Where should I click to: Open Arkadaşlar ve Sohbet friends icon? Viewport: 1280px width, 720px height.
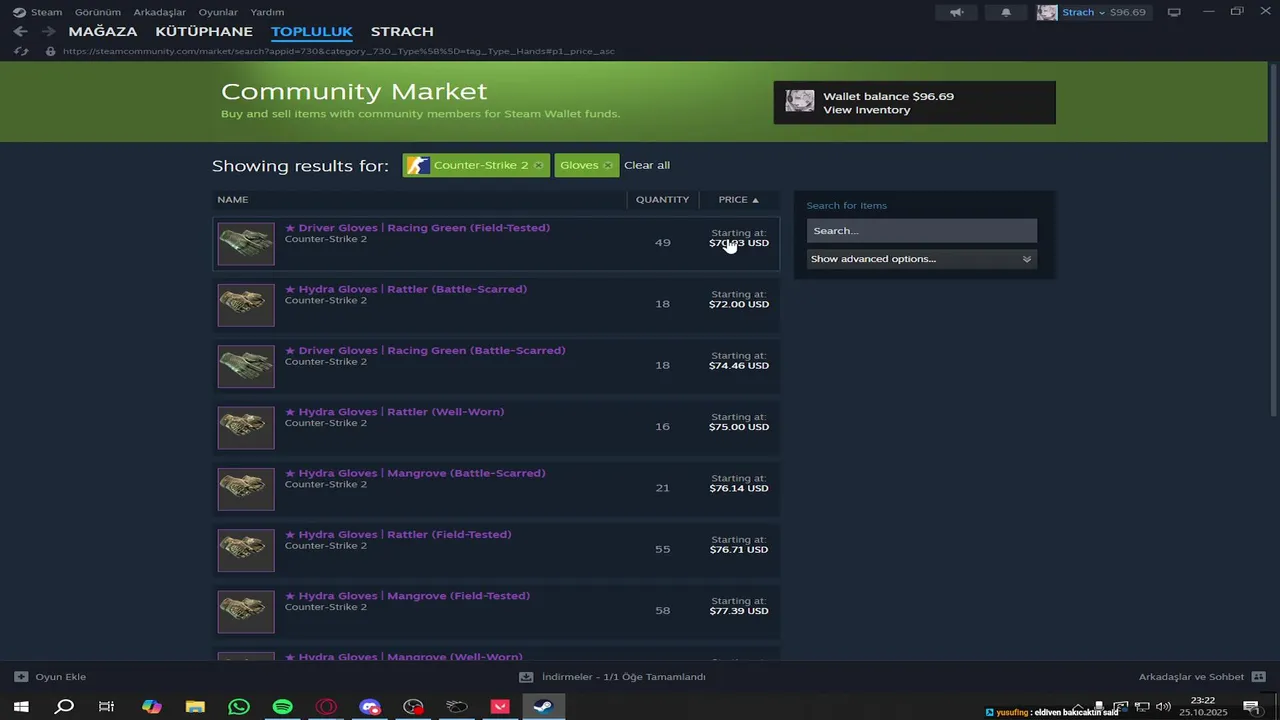[1258, 677]
